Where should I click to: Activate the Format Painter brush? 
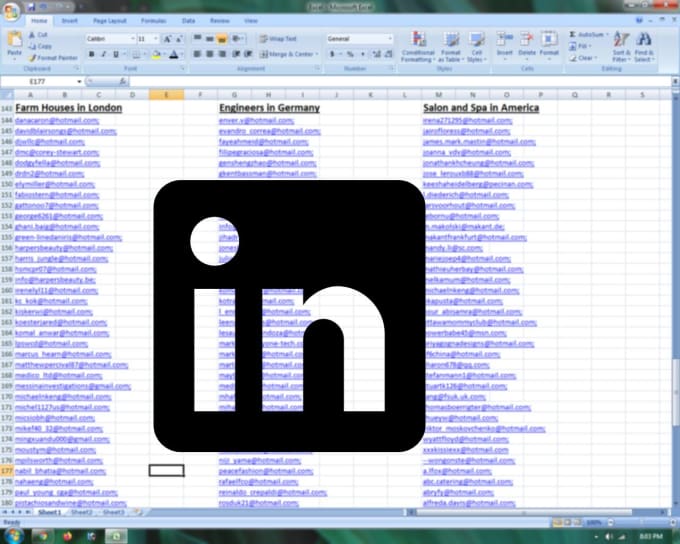[x=53, y=58]
